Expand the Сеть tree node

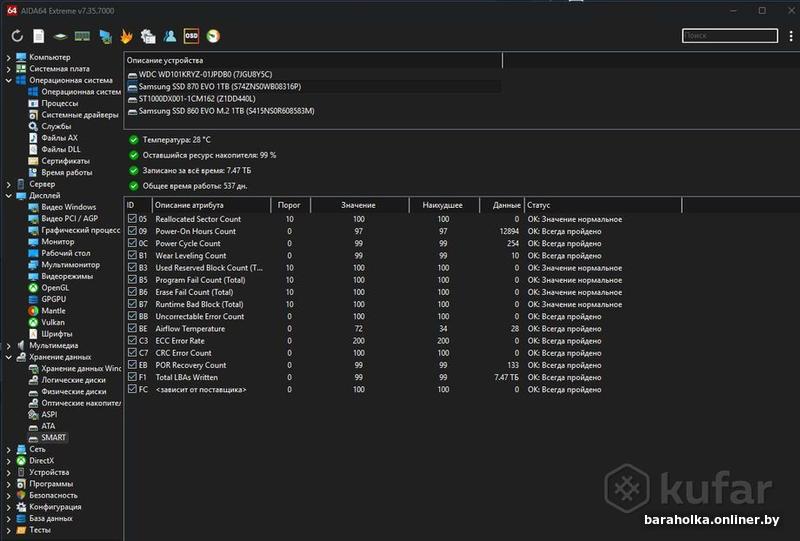(x=8, y=449)
